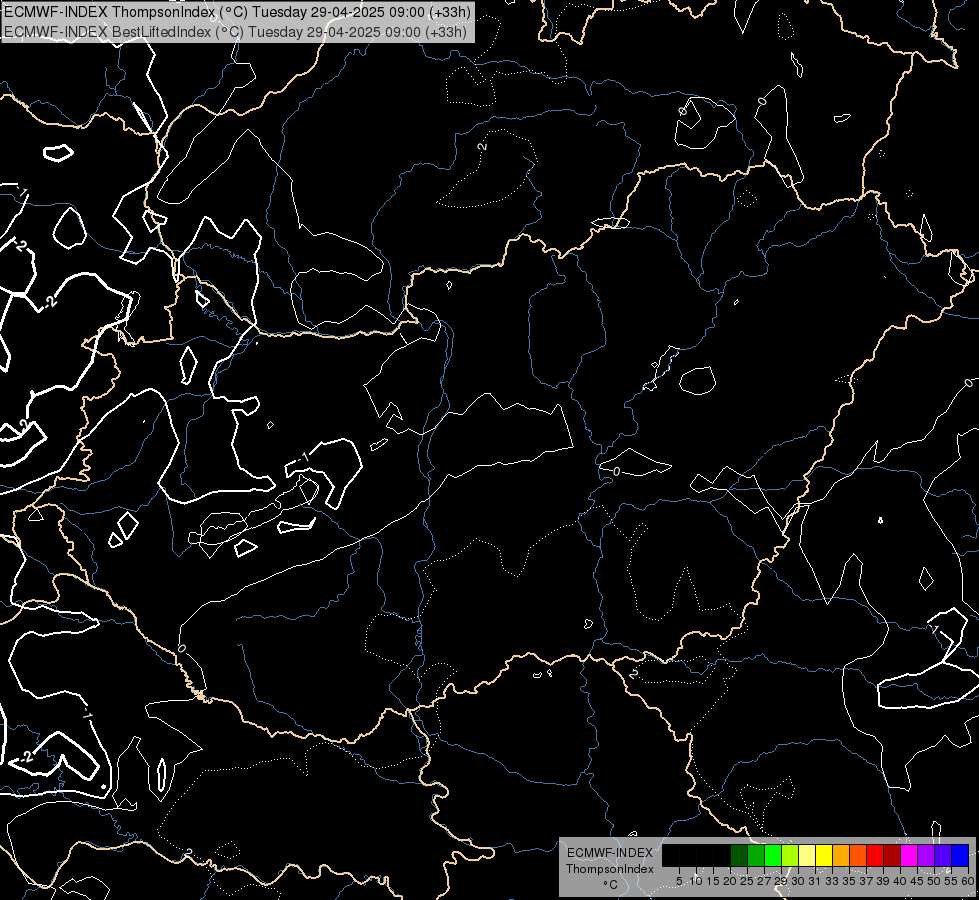Click the legend scale value 30

click(798, 881)
